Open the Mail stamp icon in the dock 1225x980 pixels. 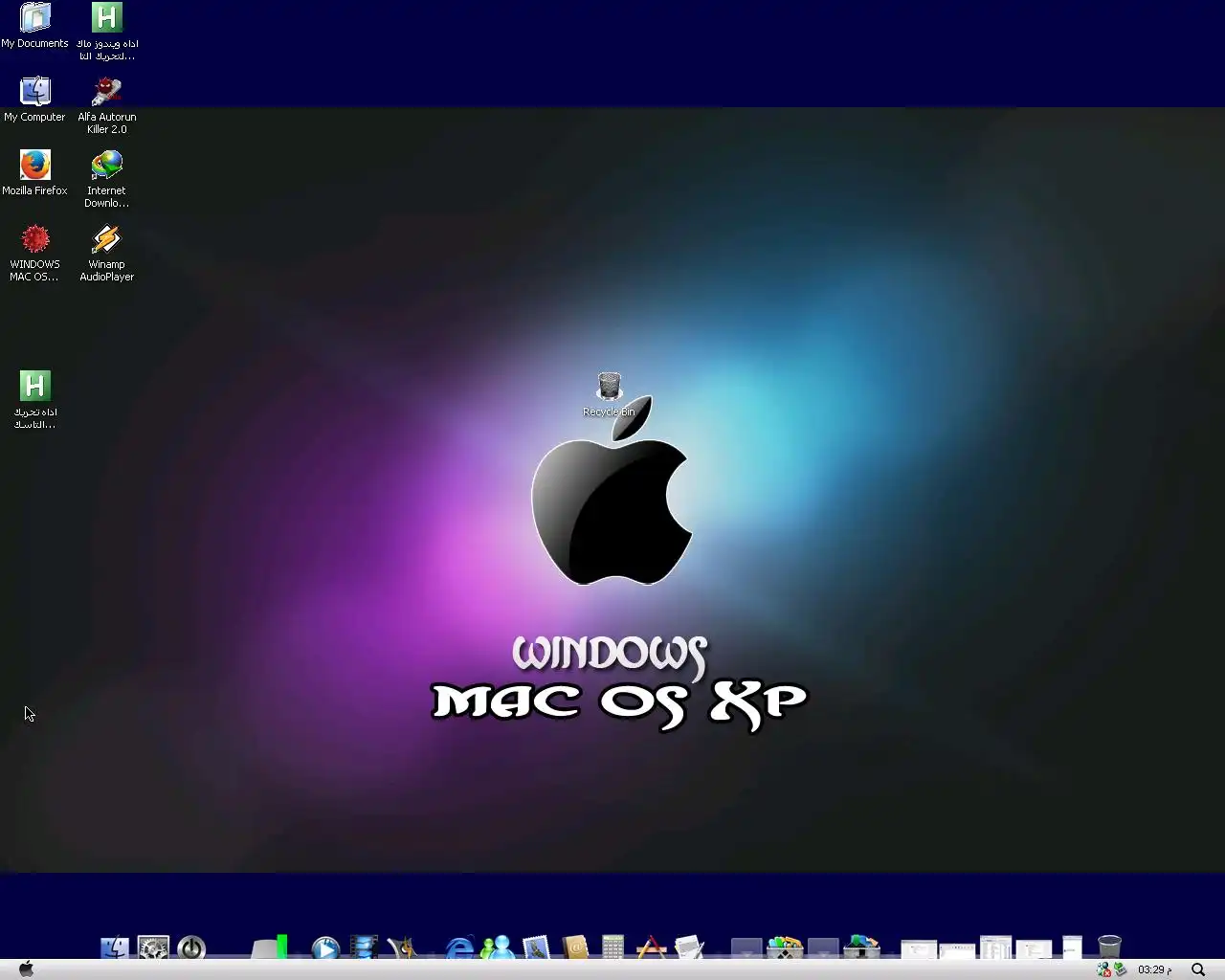coord(536,947)
